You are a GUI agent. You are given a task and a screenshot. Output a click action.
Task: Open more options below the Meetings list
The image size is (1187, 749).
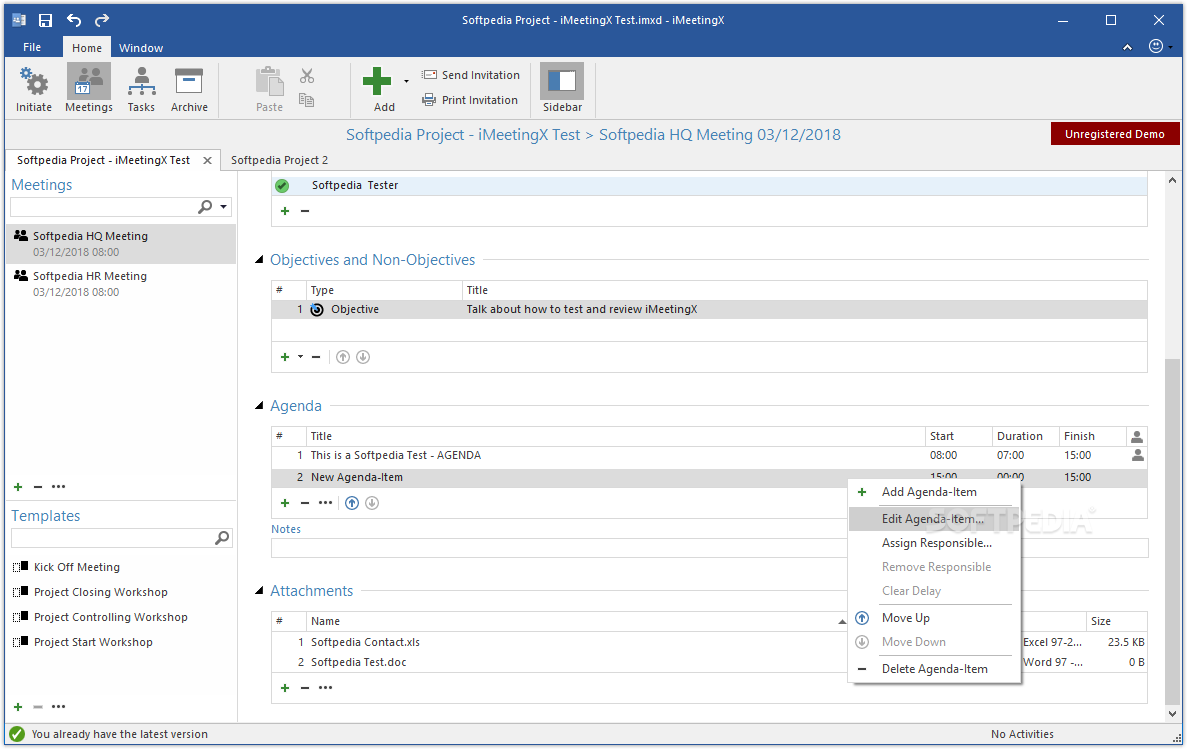[58, 487]
